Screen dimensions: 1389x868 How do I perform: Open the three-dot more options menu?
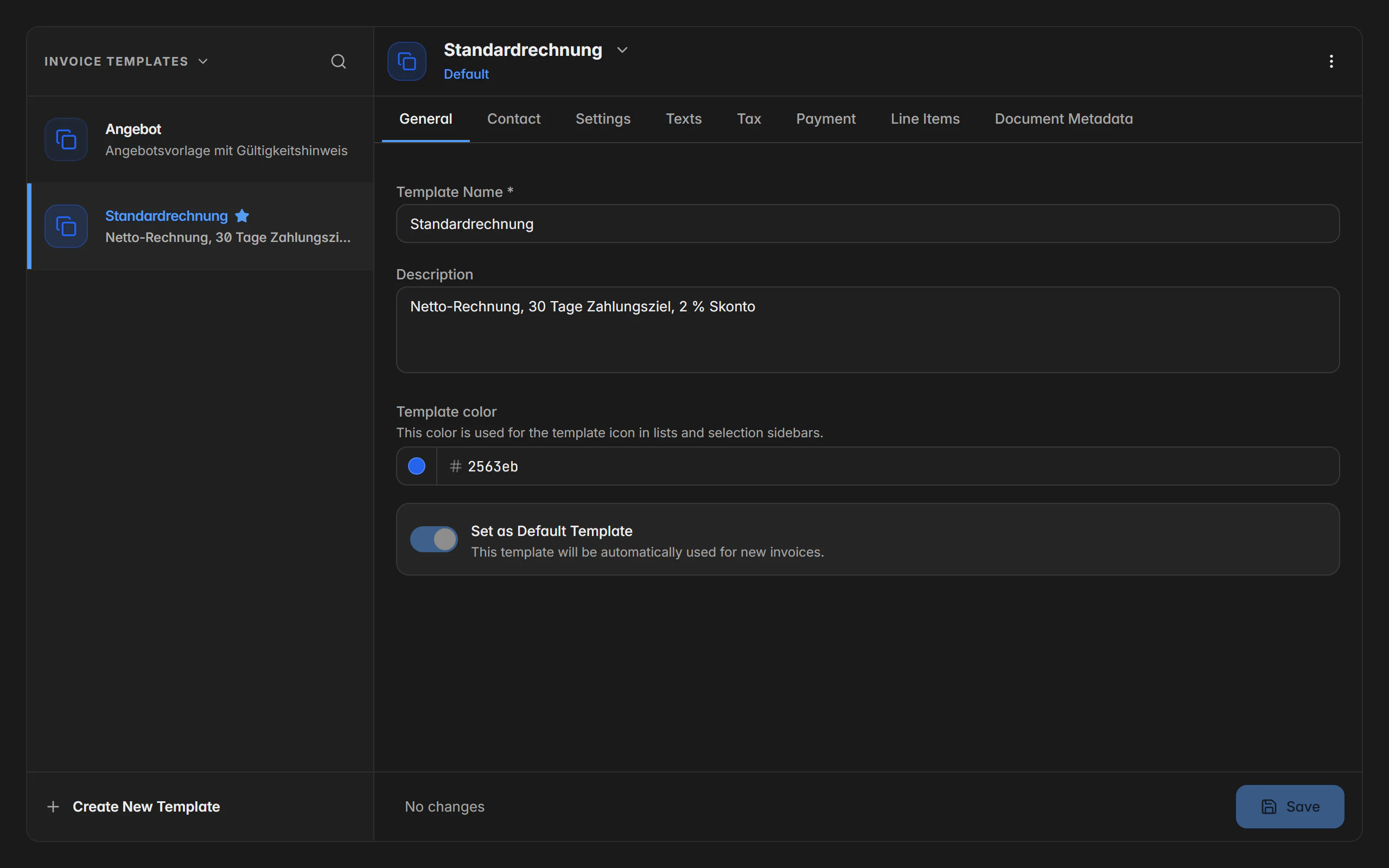[1331, 61]
